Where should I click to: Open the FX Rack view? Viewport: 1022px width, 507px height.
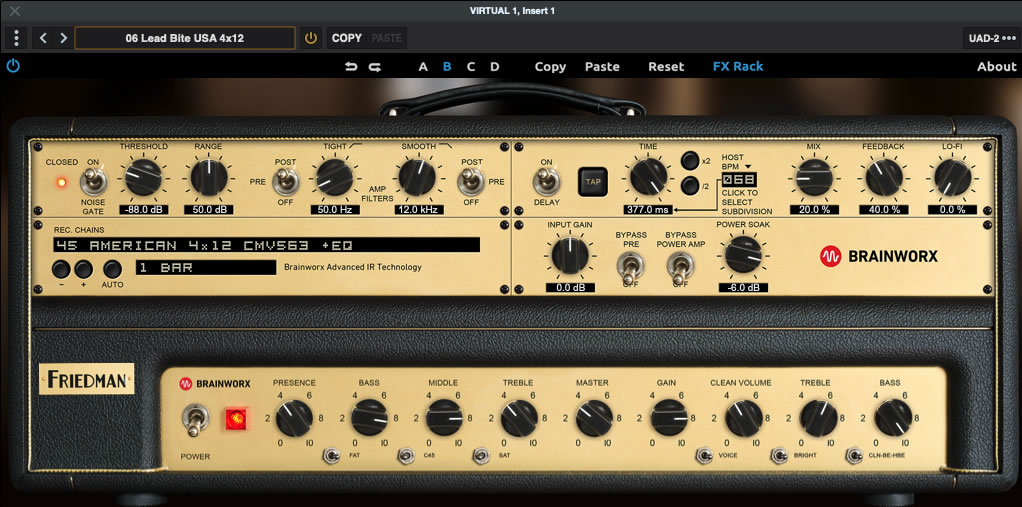(738, 66)
